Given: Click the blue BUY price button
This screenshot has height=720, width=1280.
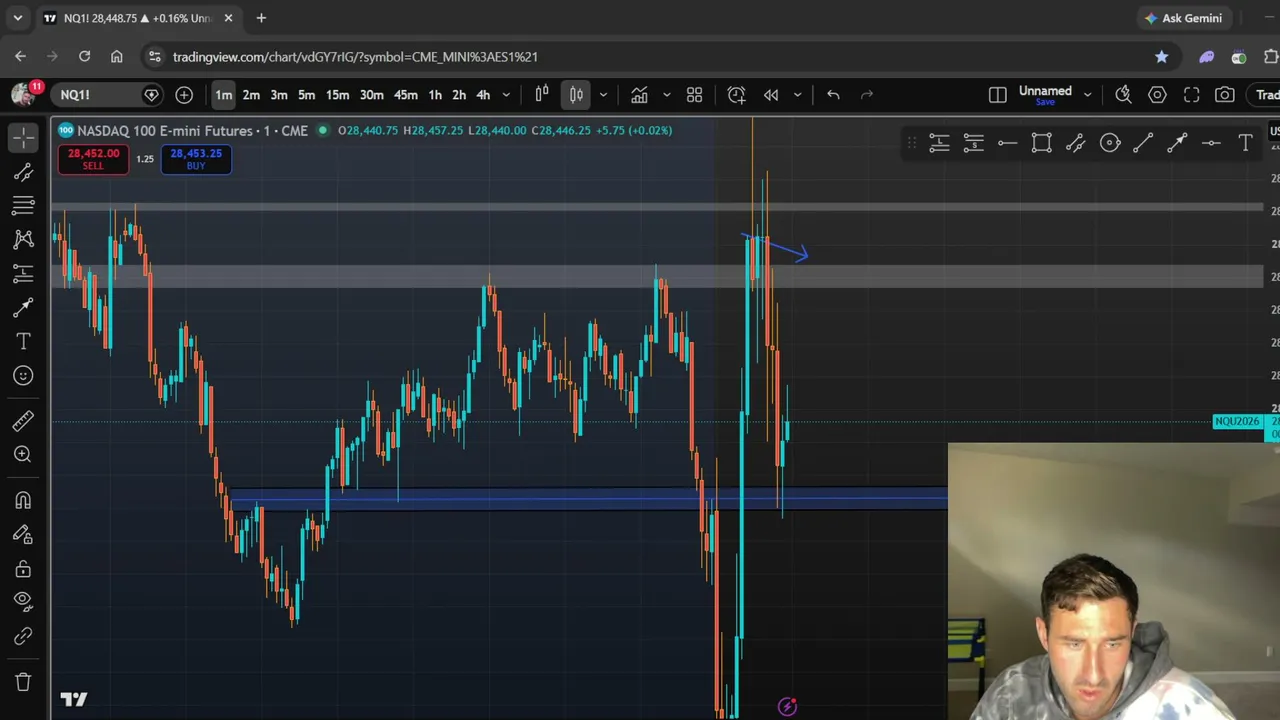Looking at the screenshot, I should pyautogui.click(x=196, y=159).
